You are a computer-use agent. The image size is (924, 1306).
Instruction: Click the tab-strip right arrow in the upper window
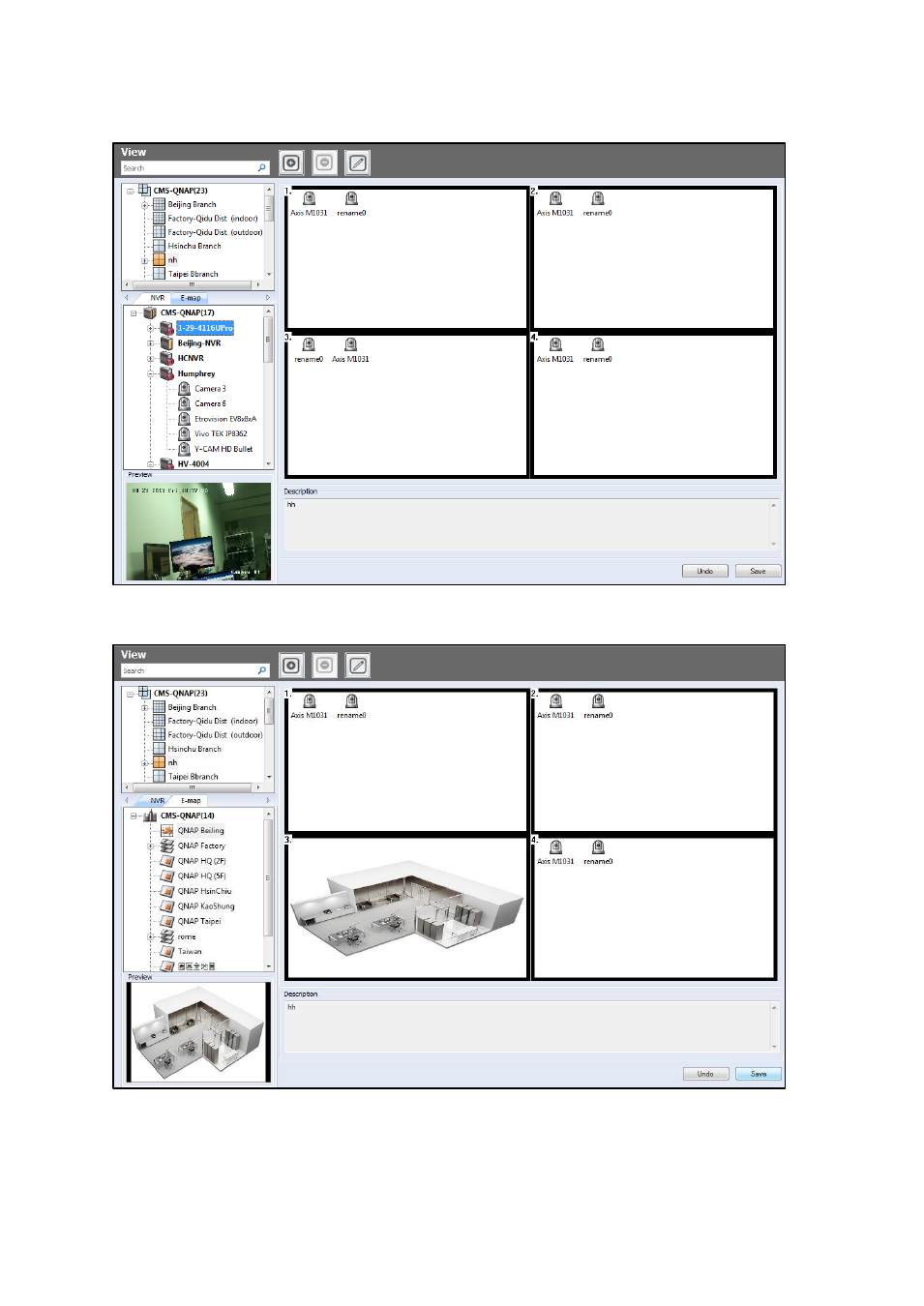[x=268, y=298]
